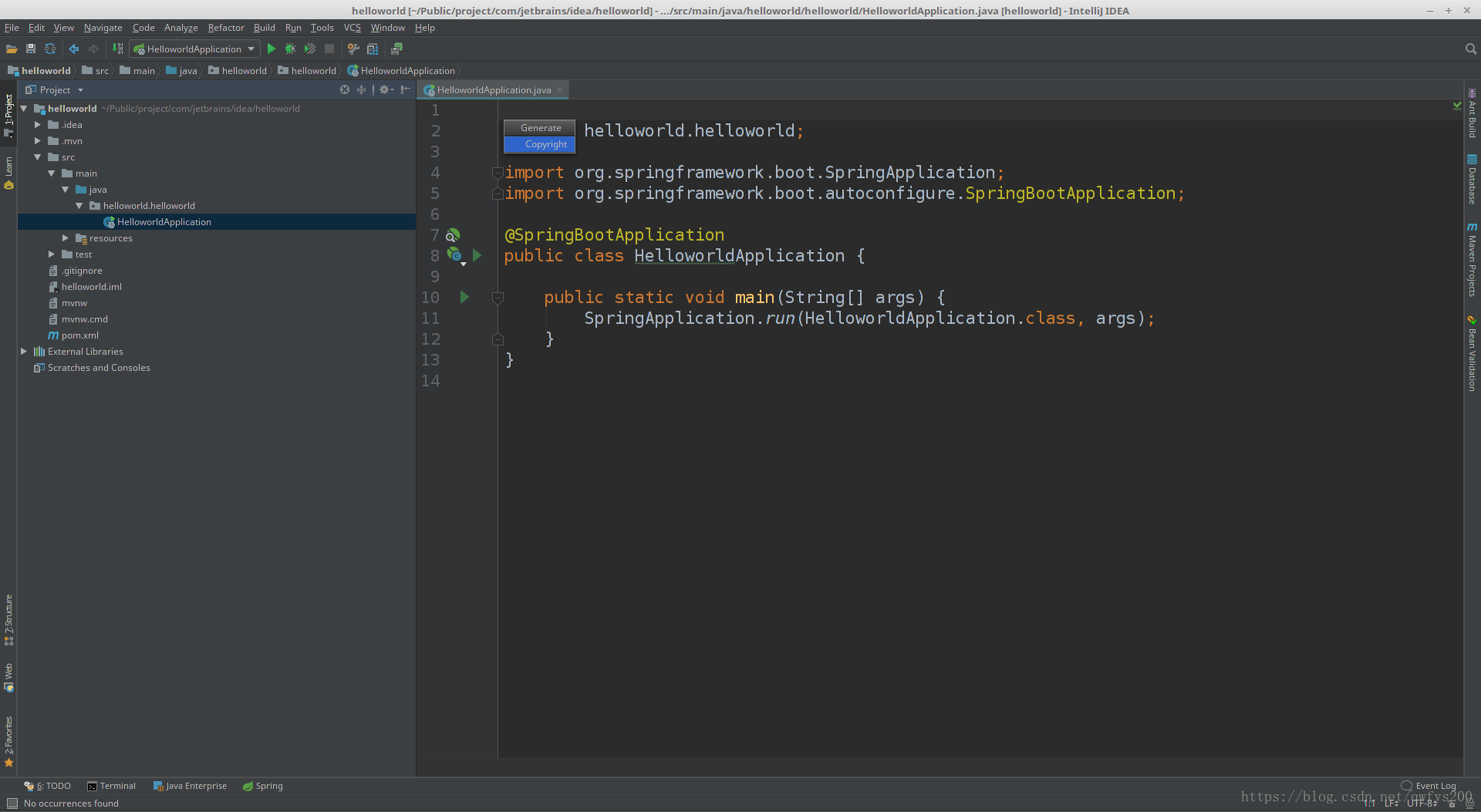Navigate back with the blue arrow
1481x812 pixels.
(x=74, y=49)
